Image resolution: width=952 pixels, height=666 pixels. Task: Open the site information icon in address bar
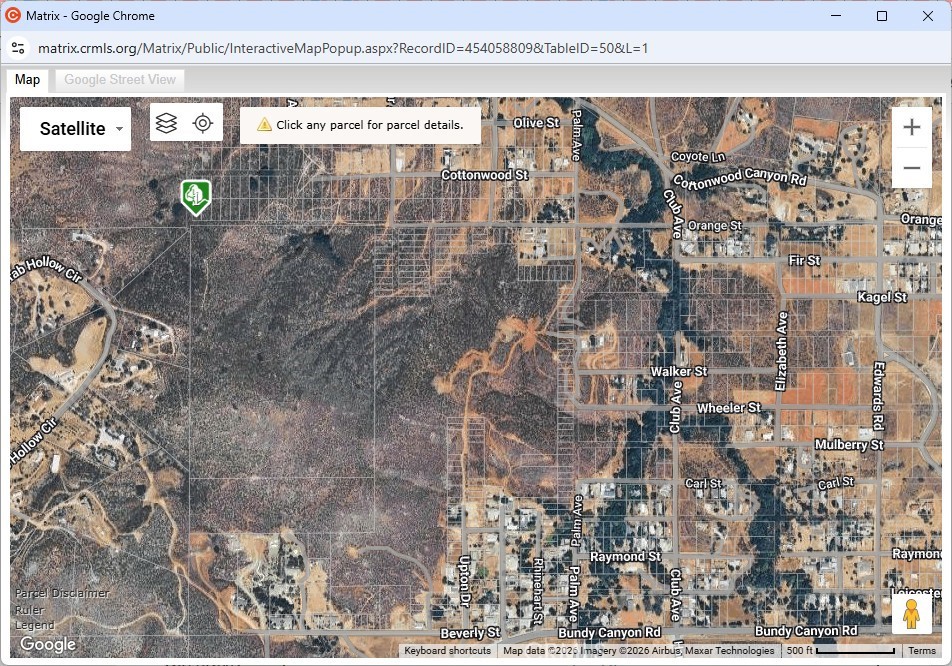coord(18,48)
